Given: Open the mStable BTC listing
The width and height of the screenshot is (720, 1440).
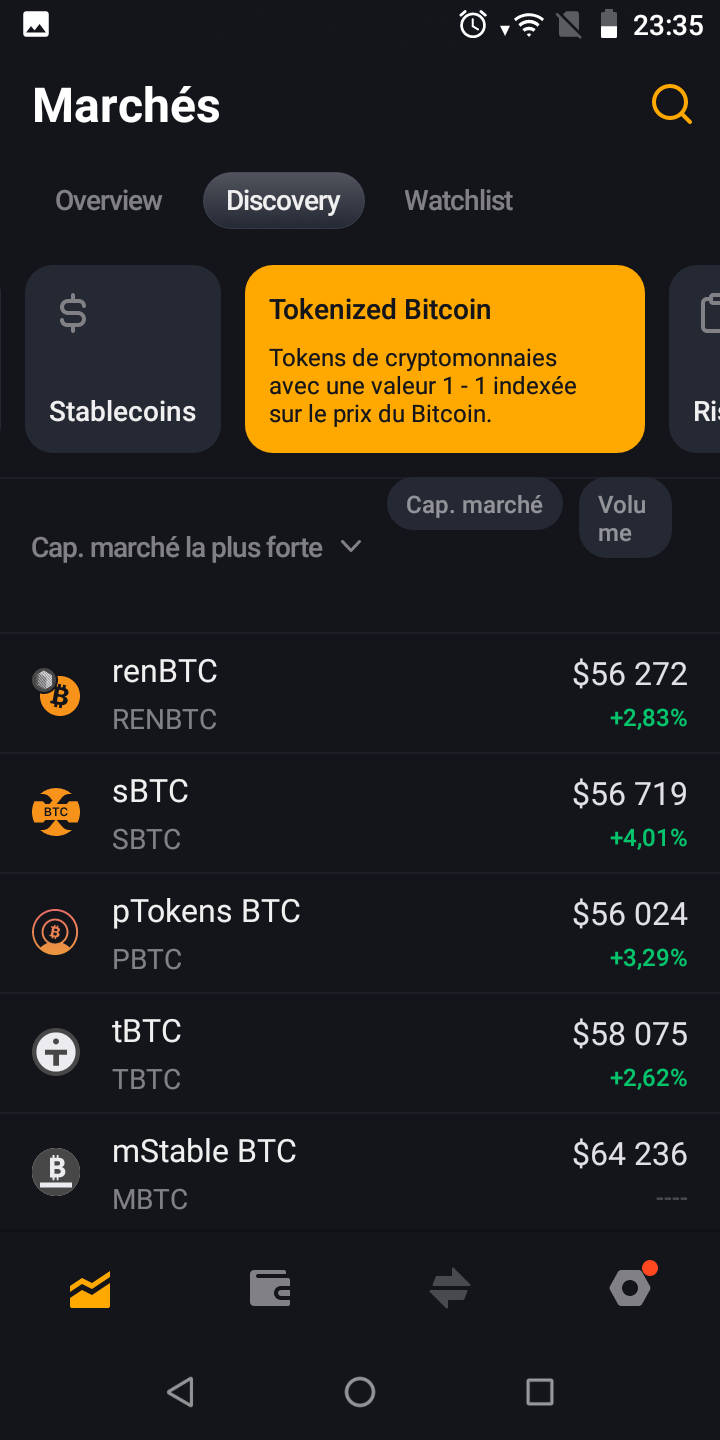Looking at the screenshot, I should coord(360,1172).
